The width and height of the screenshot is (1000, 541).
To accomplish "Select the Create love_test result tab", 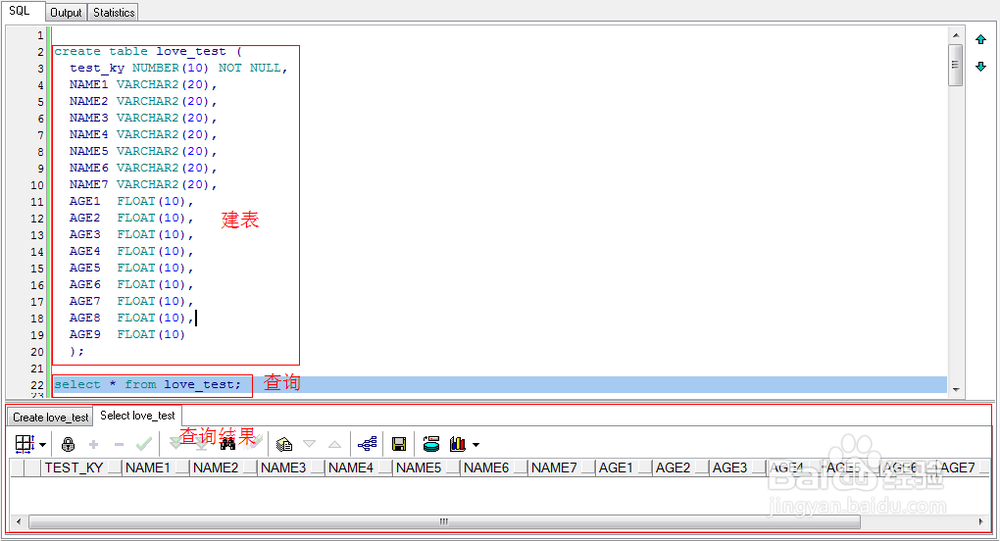I will point(51,417).
